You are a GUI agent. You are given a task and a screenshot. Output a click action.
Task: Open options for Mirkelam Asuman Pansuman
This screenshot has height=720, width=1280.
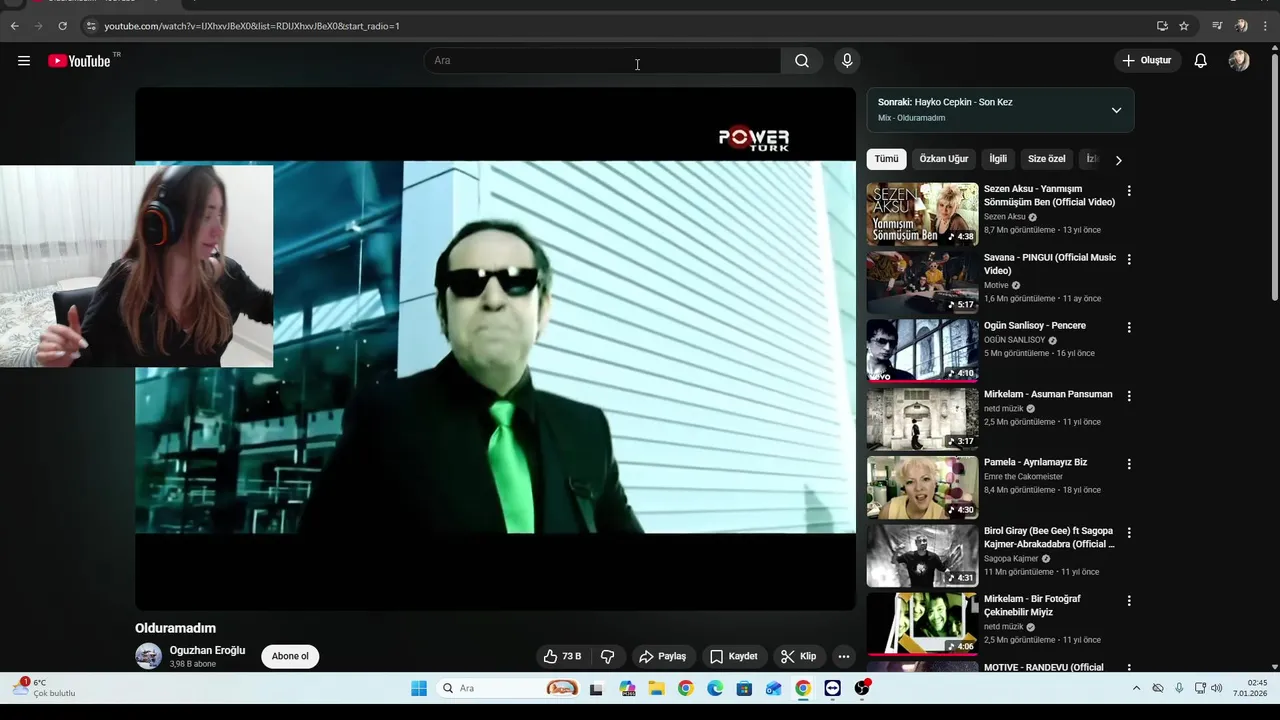pos(1129,396)
